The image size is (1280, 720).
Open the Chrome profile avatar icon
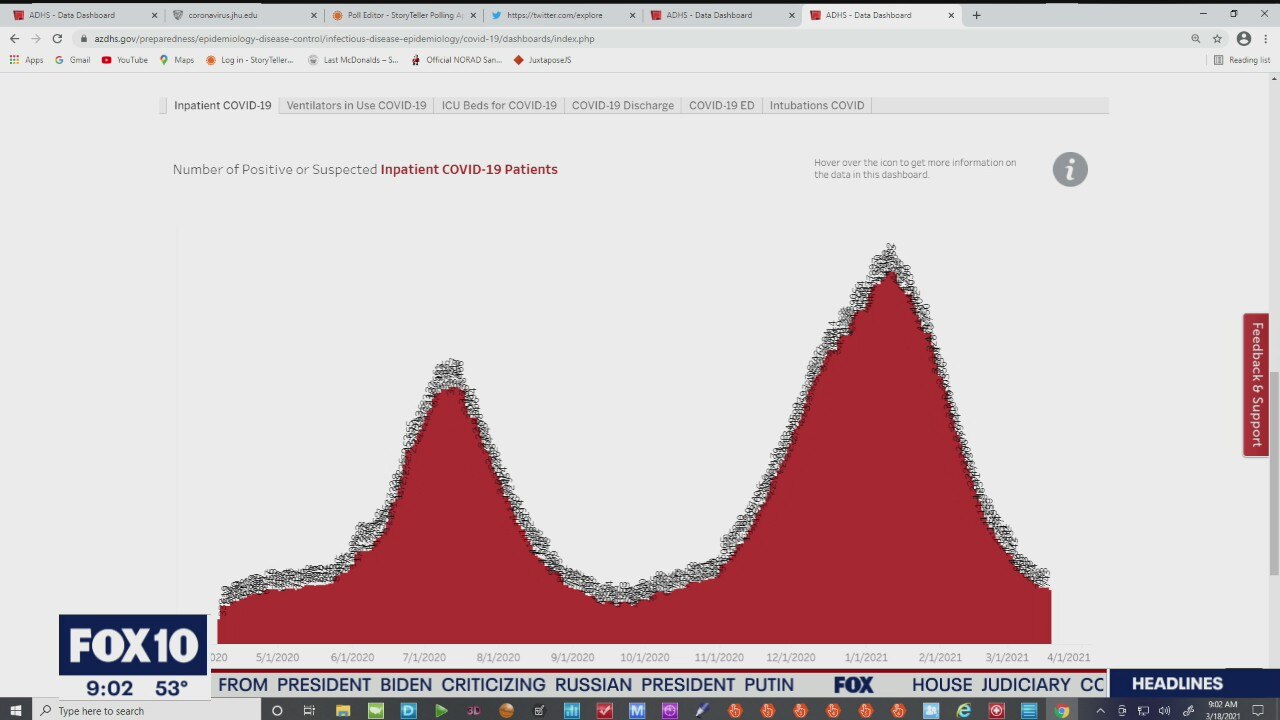1243,38
